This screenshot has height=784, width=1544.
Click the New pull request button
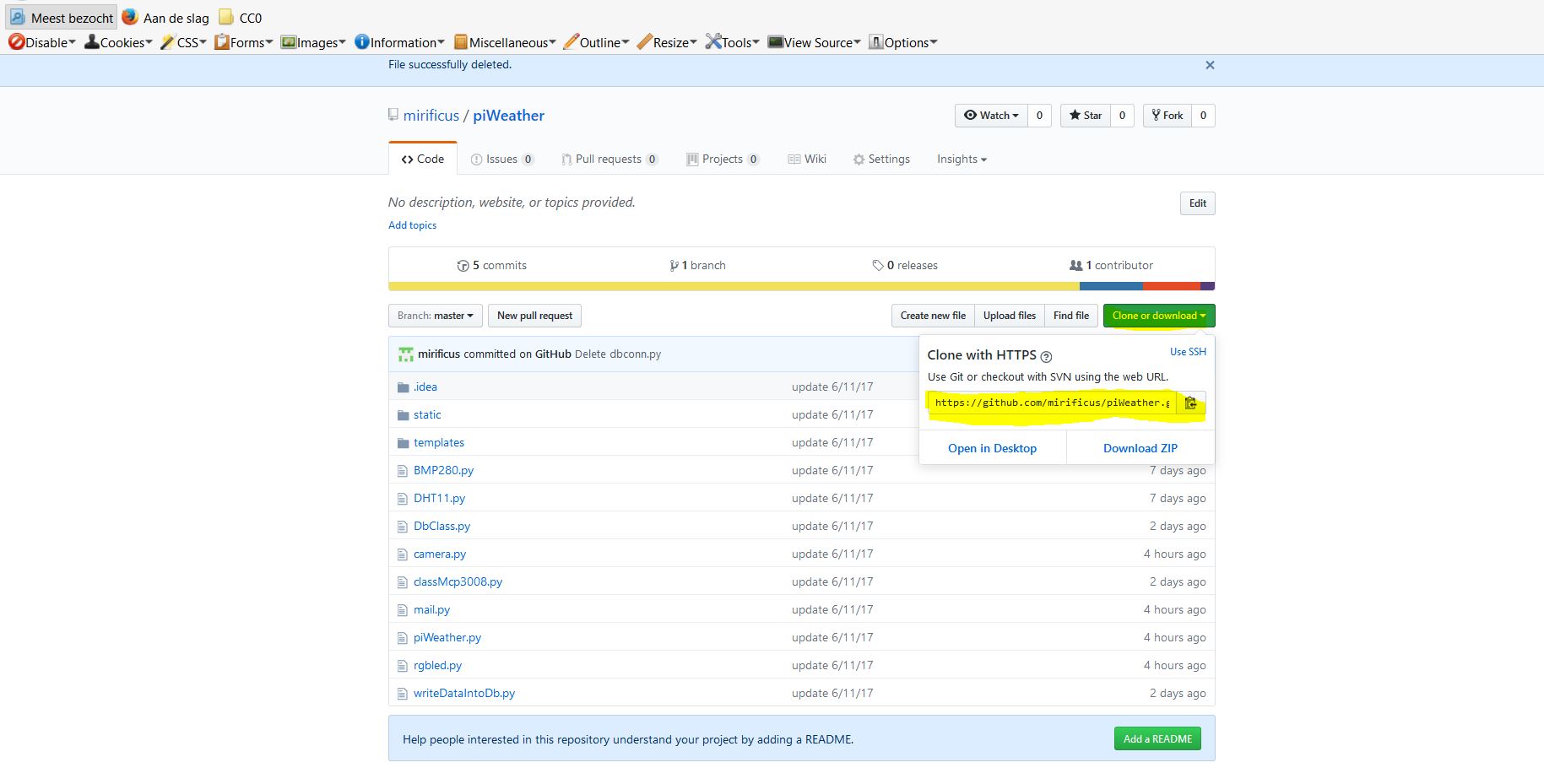(x=534, y=316)
